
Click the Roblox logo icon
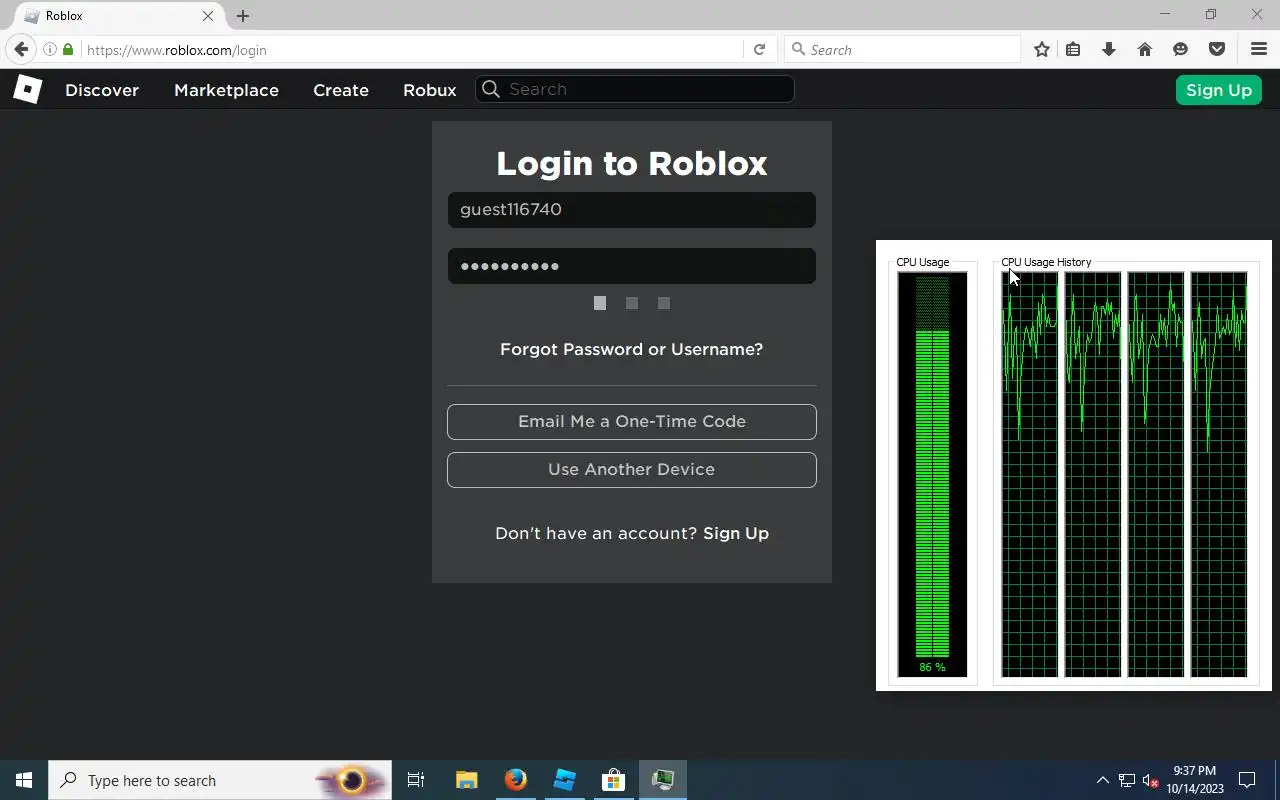click(27, 89)
